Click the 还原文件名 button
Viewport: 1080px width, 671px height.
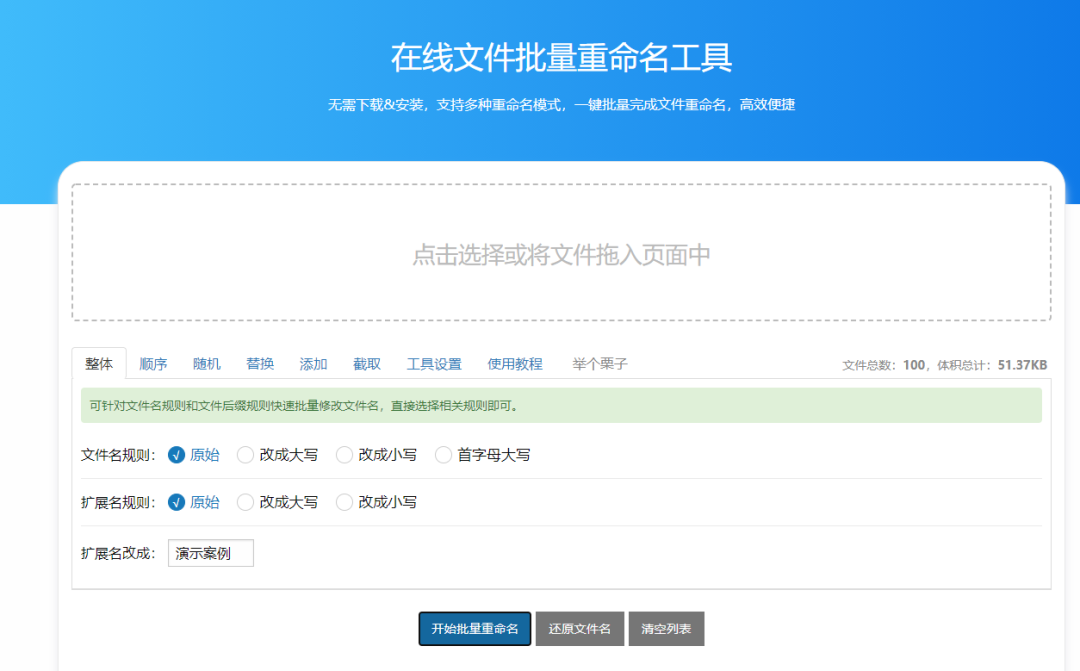point(580,629)
